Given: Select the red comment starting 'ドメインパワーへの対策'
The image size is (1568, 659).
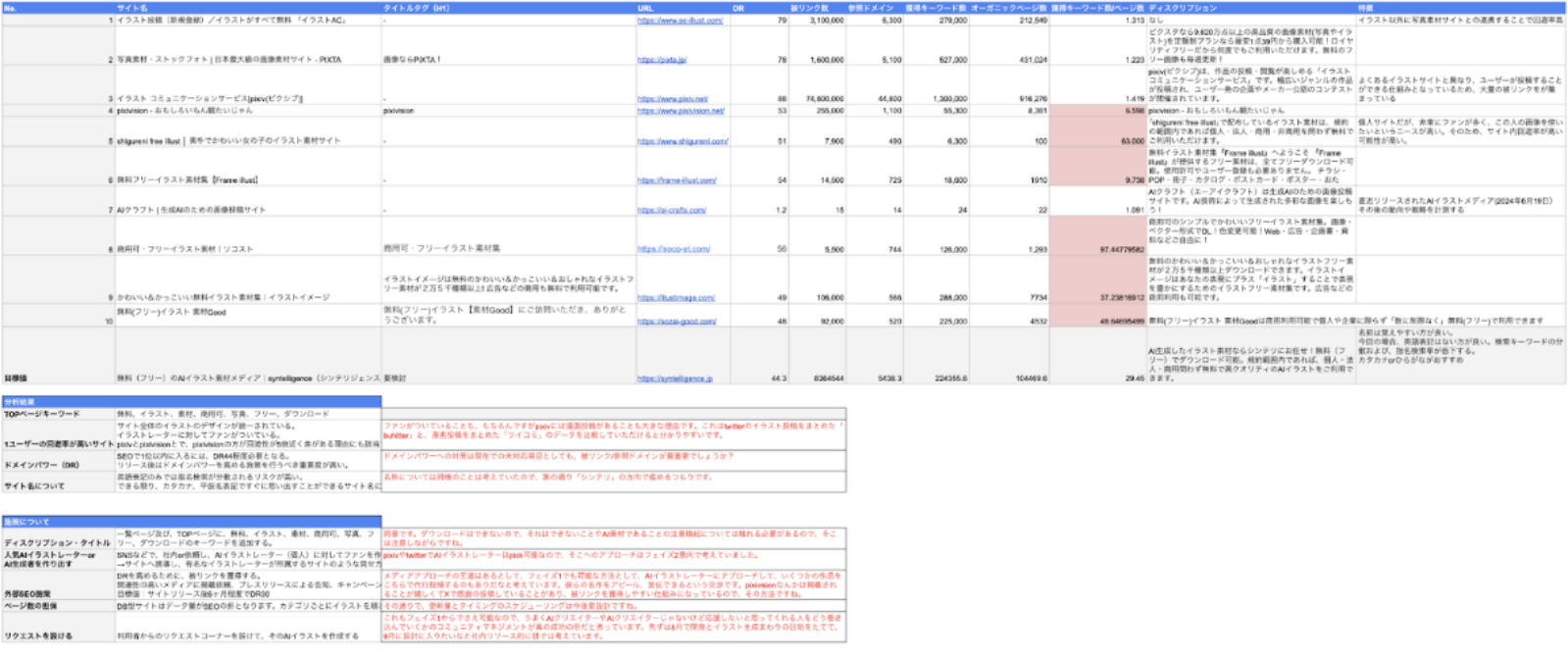Looking at the screenshot, I should [x=613, y=461].
